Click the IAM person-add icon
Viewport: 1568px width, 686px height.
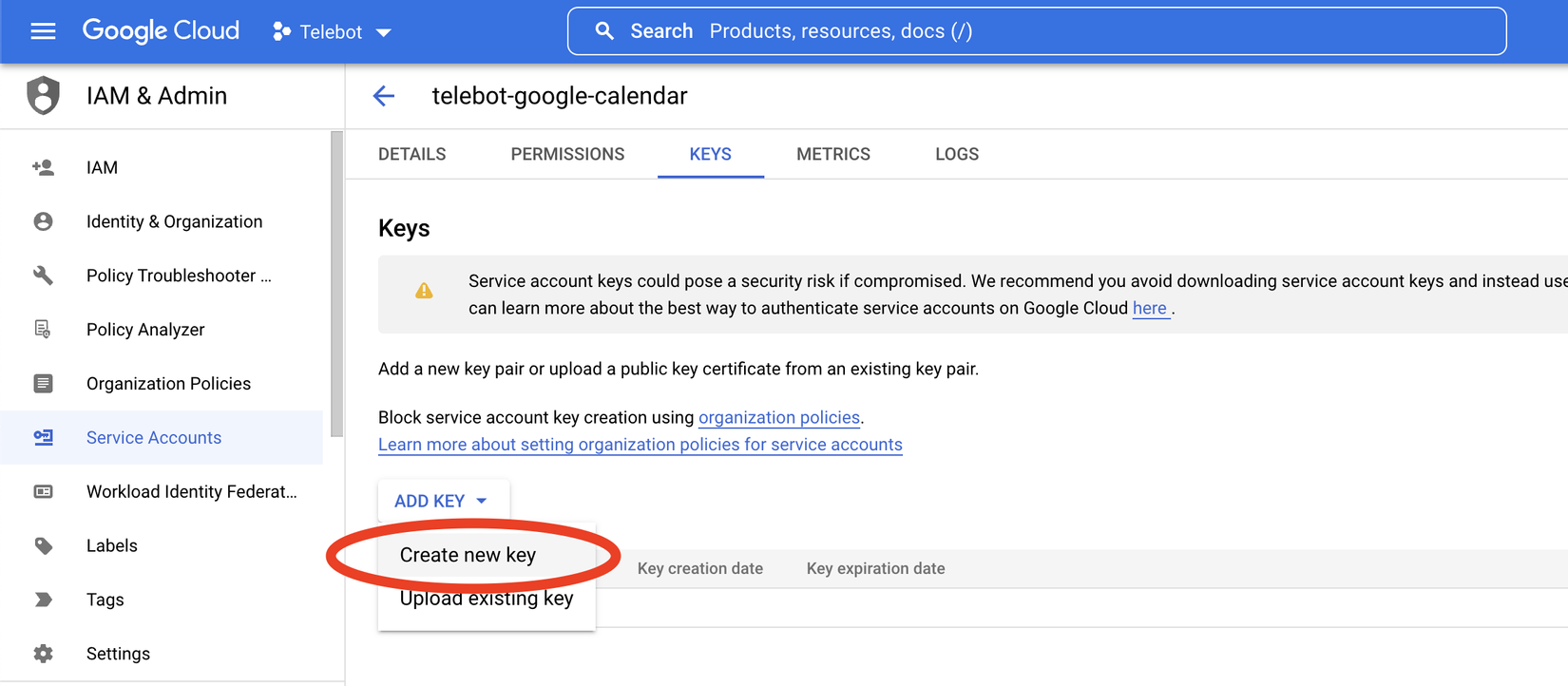click(x=43, y=168)
